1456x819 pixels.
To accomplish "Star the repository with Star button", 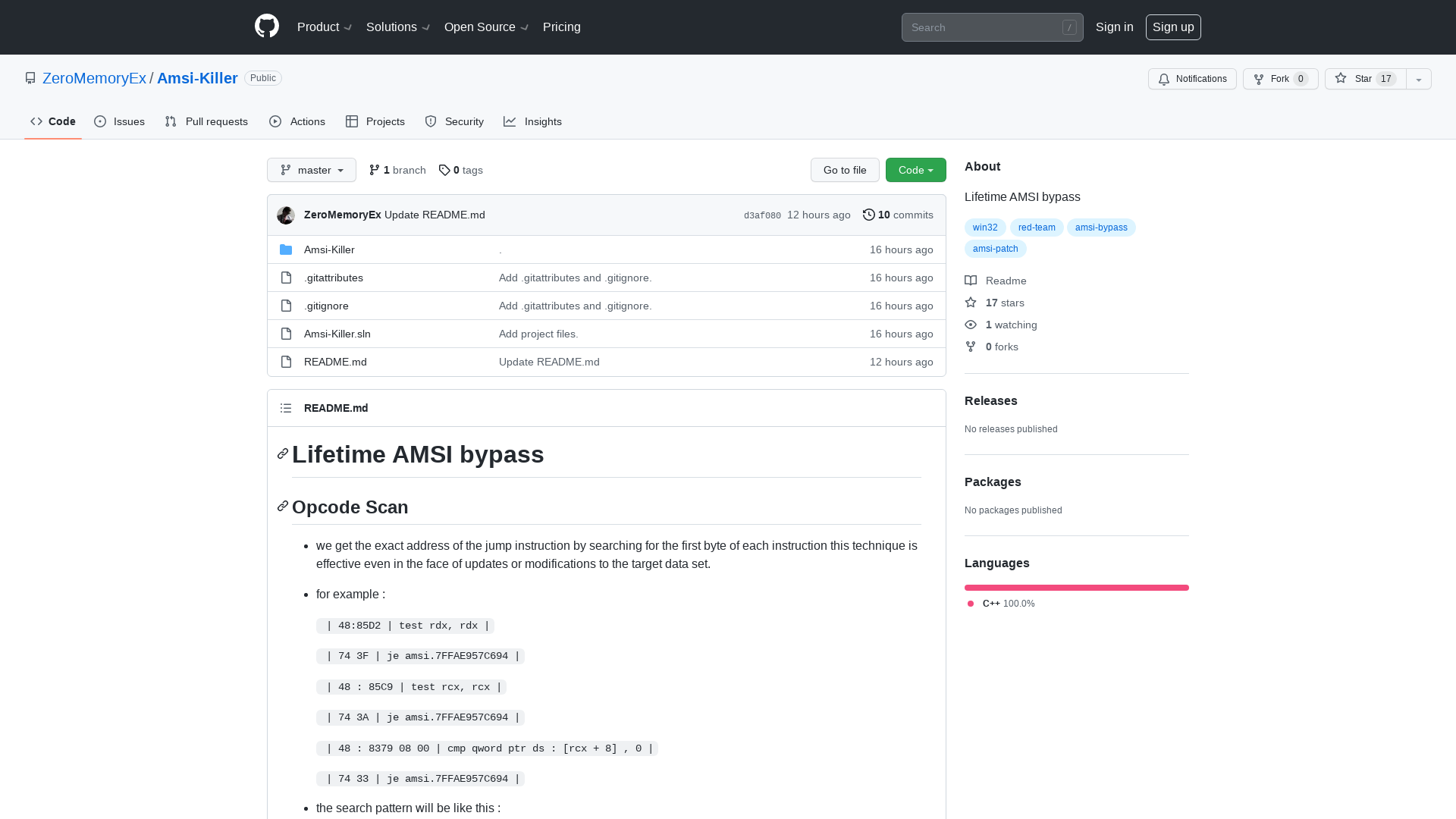I will tap(1366, 79).
